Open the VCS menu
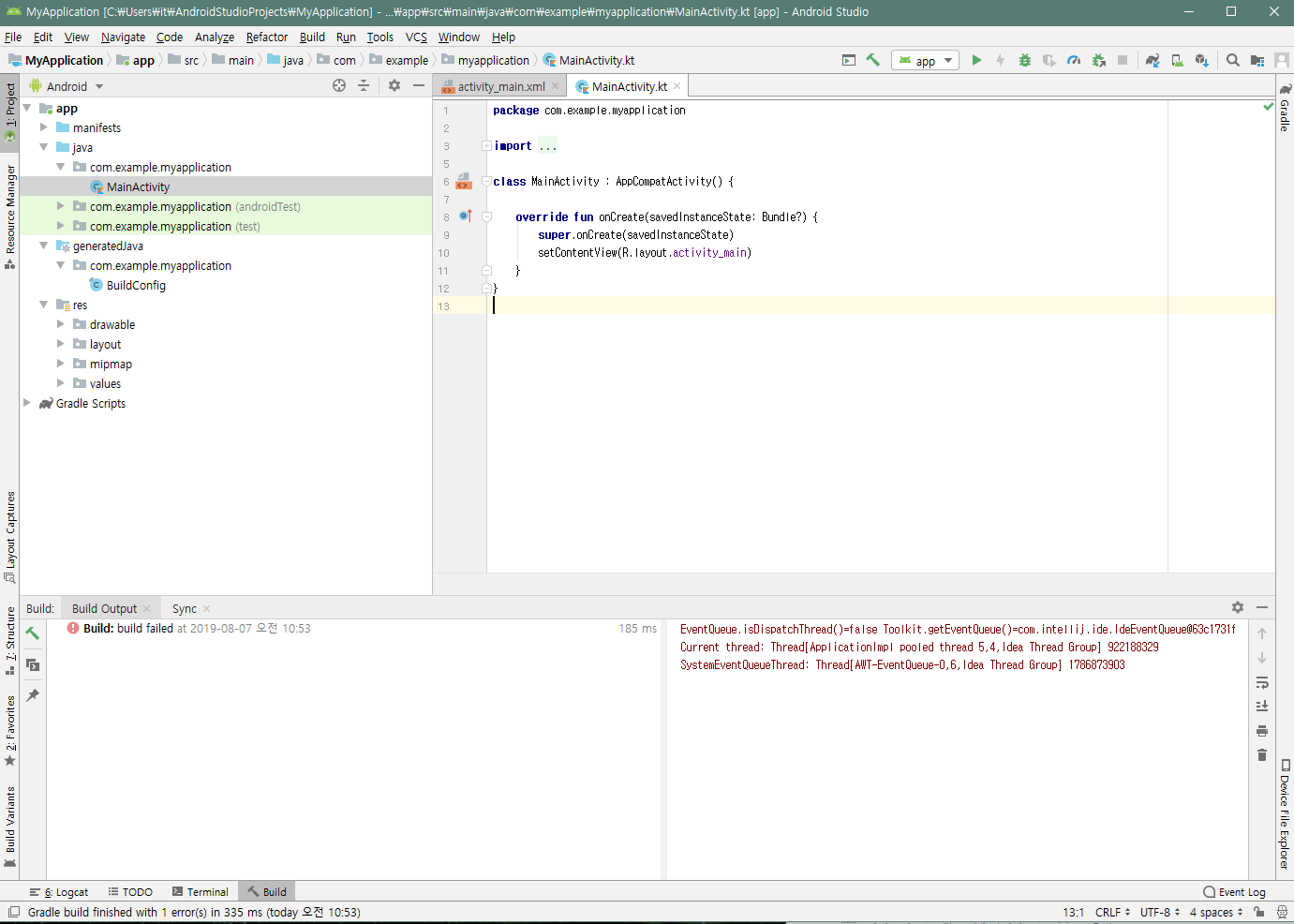The width and height of the screenshot is (1294, 924). (416, 37)
